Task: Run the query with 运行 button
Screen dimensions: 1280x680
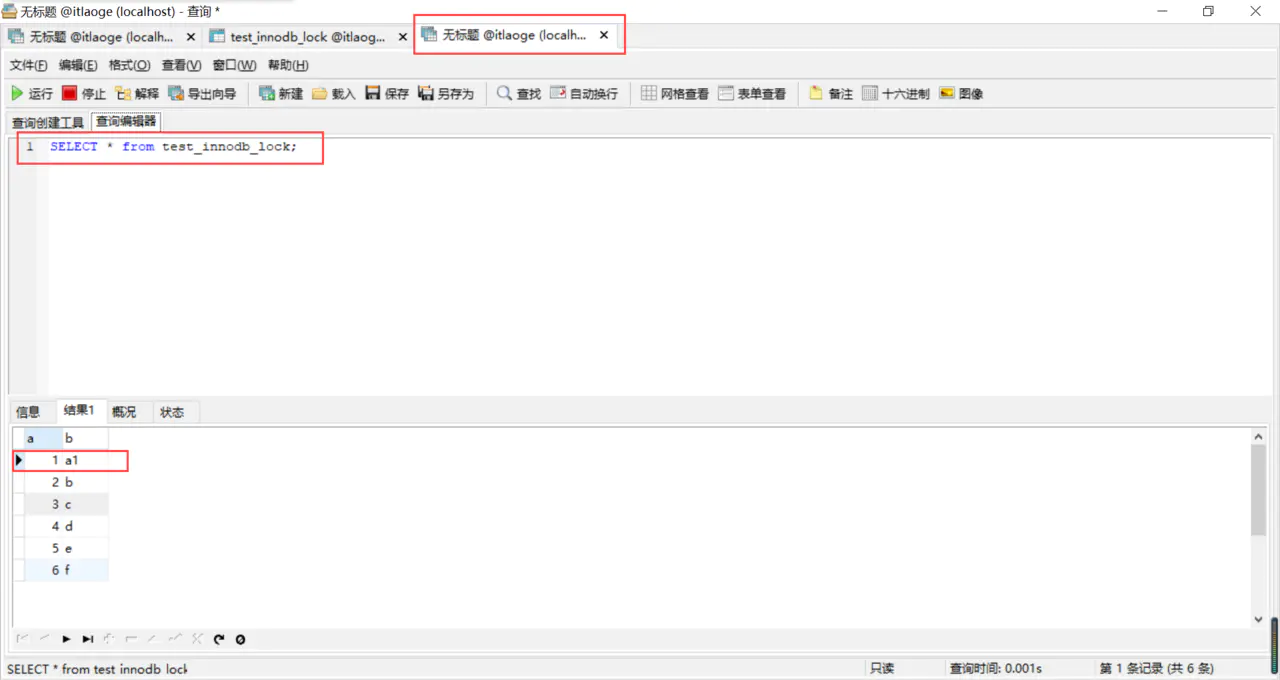Action: tap(31, 93)
